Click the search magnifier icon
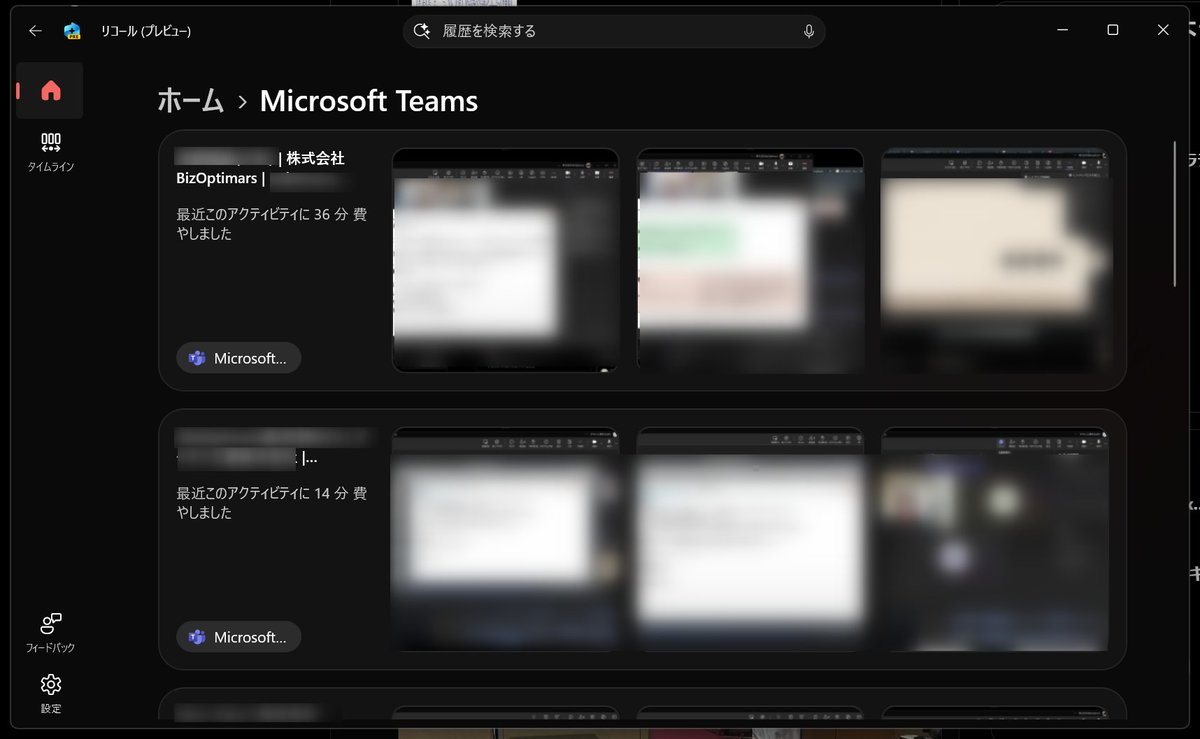 point(421,31)
